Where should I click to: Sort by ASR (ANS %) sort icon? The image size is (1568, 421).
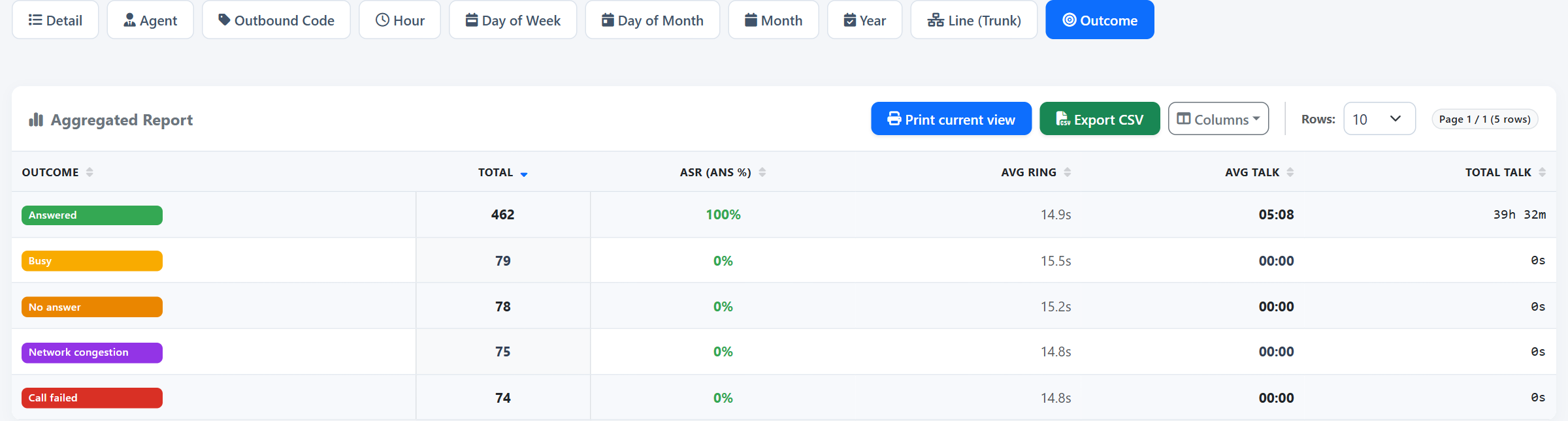[x=762, y=172]
